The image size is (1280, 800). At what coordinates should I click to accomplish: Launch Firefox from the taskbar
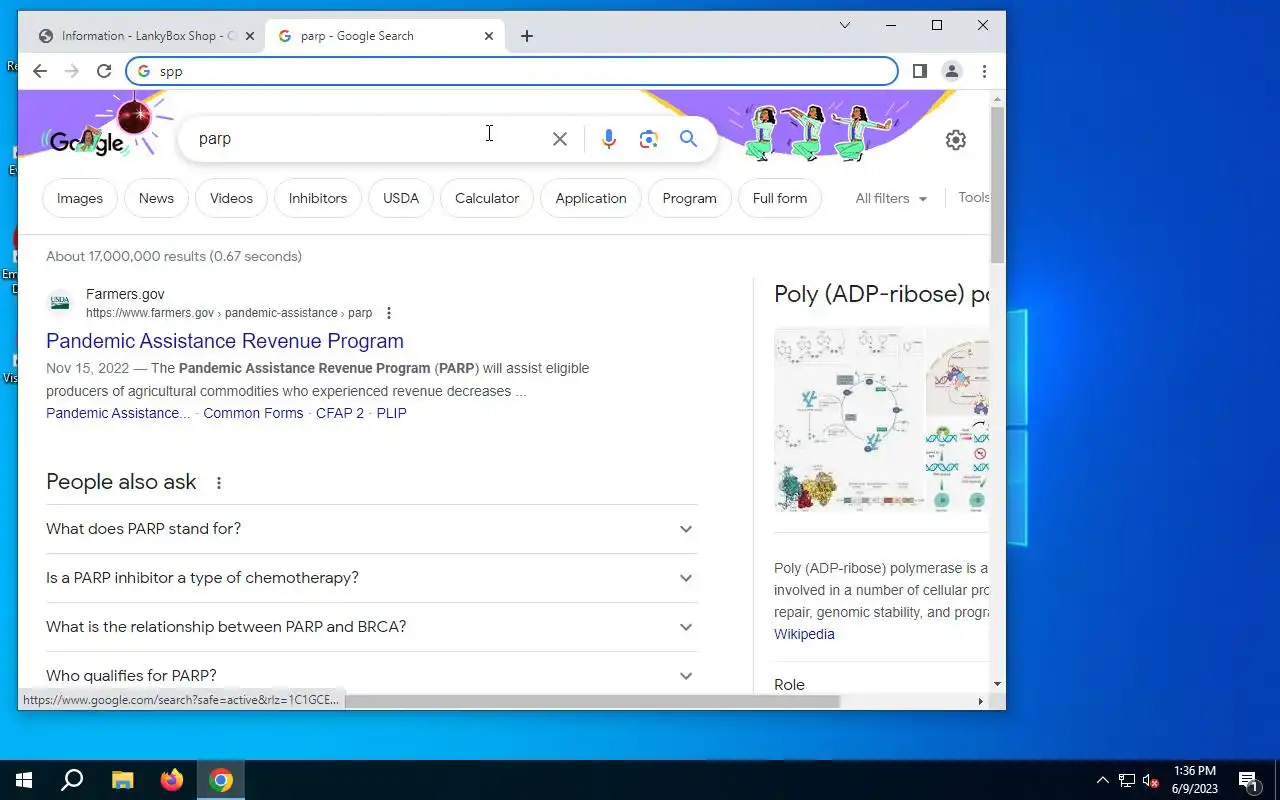pyautogui.click(x=172, y=780)
